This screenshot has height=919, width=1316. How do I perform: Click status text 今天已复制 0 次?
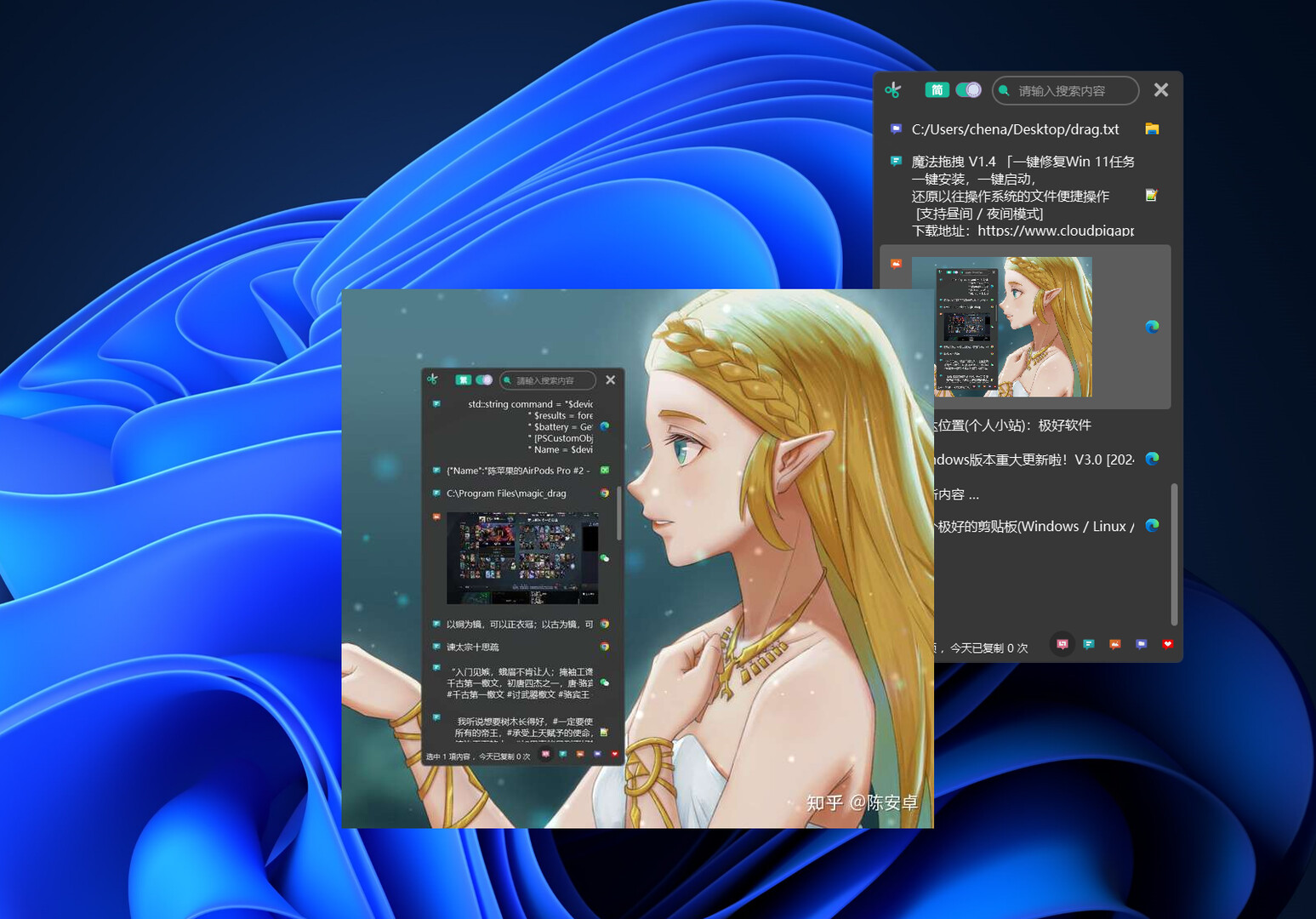988,648
